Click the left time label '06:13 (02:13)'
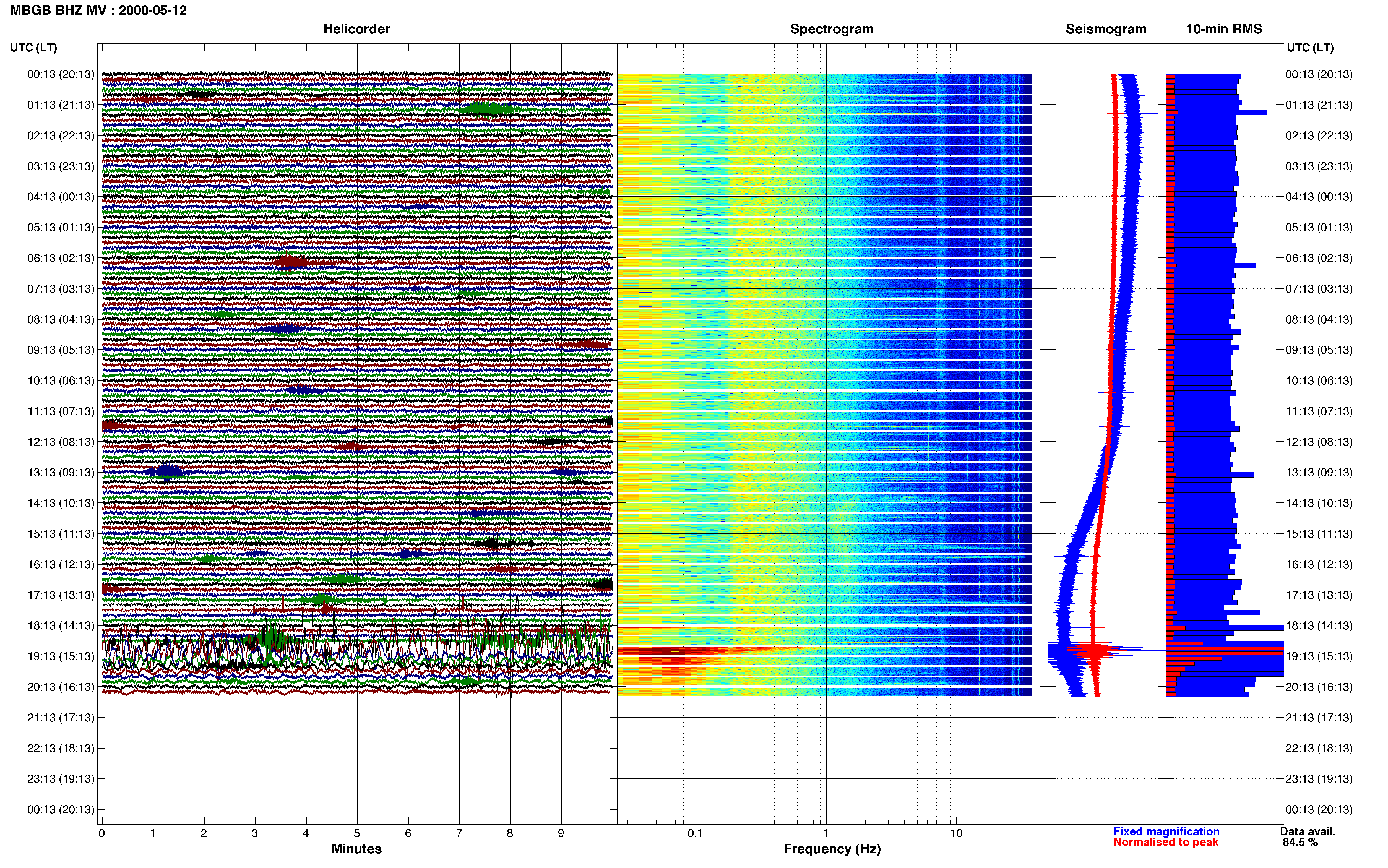The width and height of the screenshot is (1388, 868). 61,258
